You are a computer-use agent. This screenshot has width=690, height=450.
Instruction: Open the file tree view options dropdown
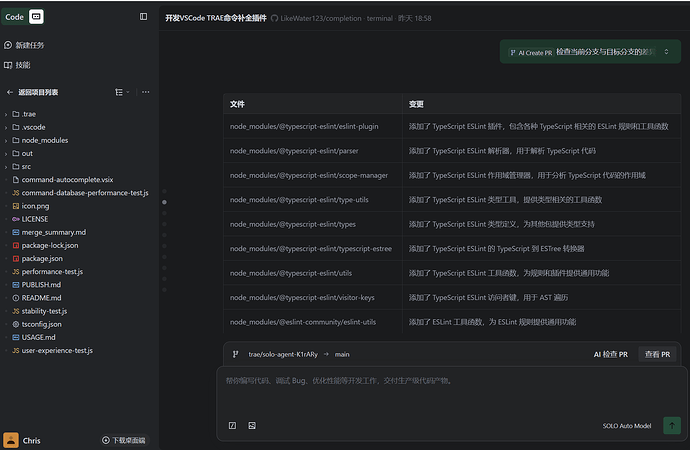point(121,92)
